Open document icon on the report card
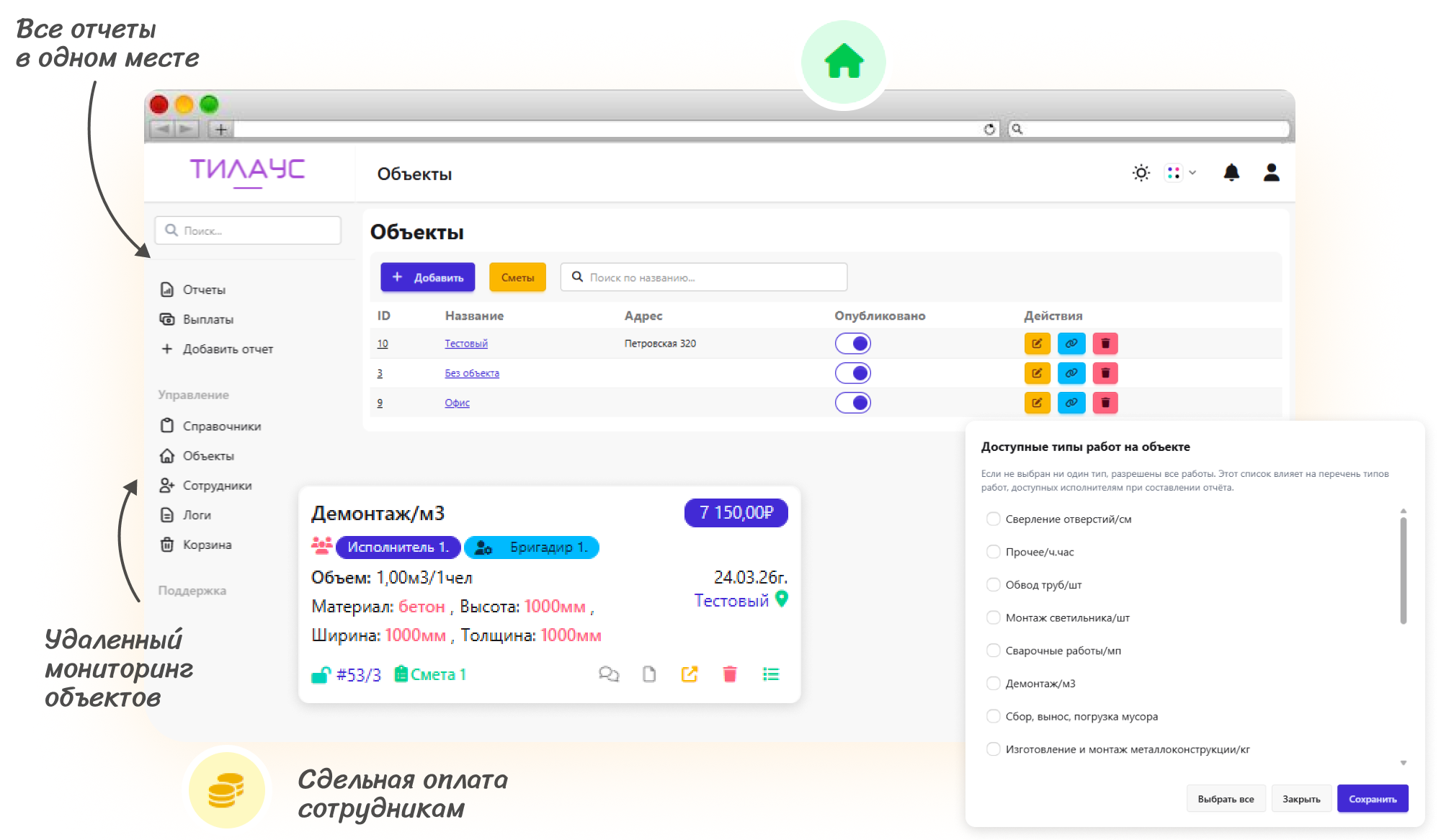 point(649,674)
